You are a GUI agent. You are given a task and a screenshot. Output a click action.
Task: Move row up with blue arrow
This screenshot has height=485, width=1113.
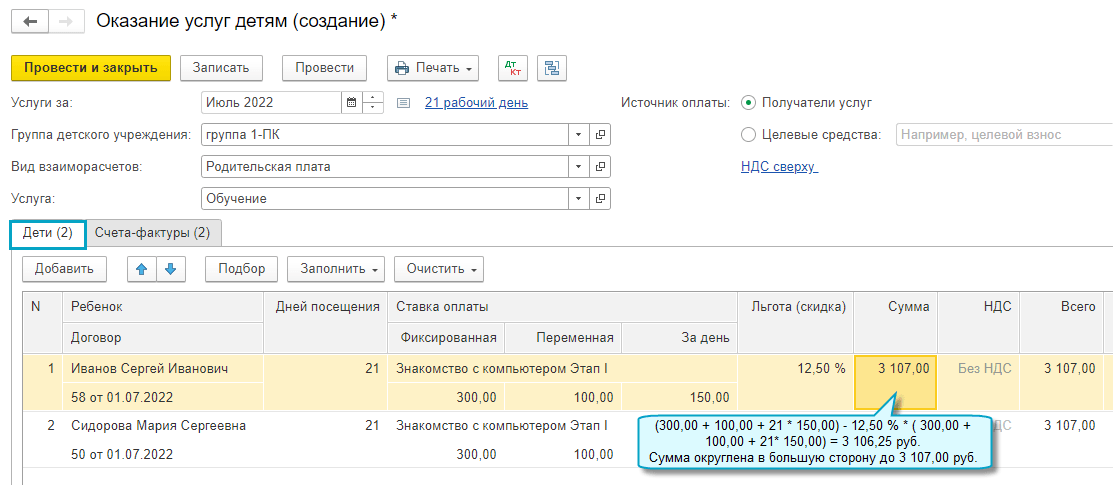[x=141, y=268]
